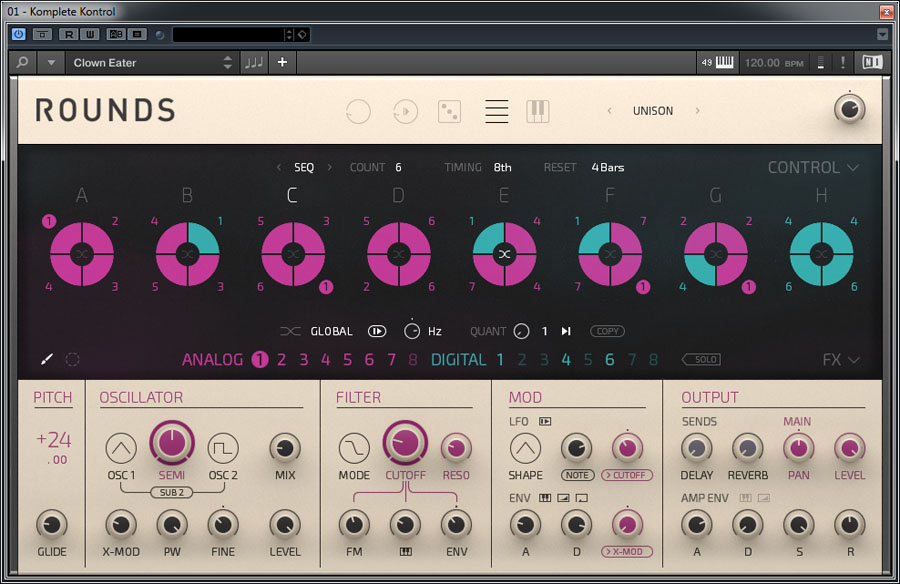900x584 pixels.
Task: Select the list view icon with horizontal lines
Action: [496, 111]
